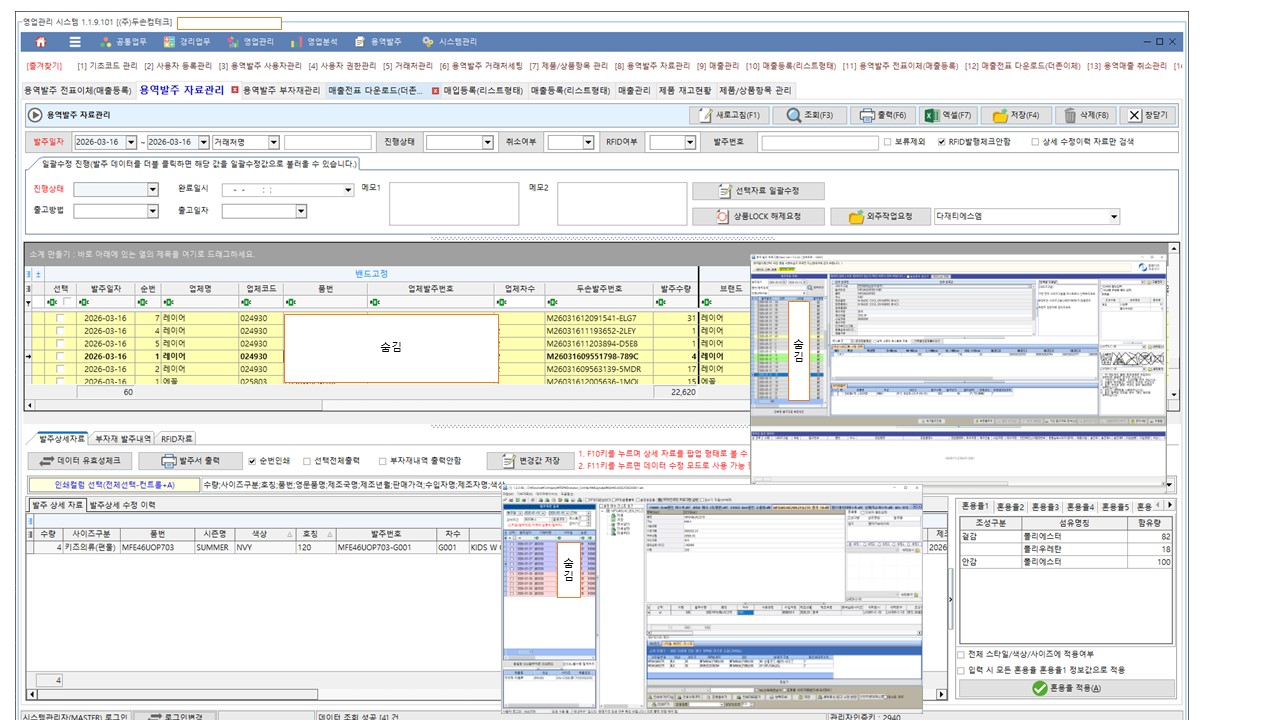Expand the 출고방법 dropdown
This screenshot has height=720, width=1280.
click(x=153, y=211)
